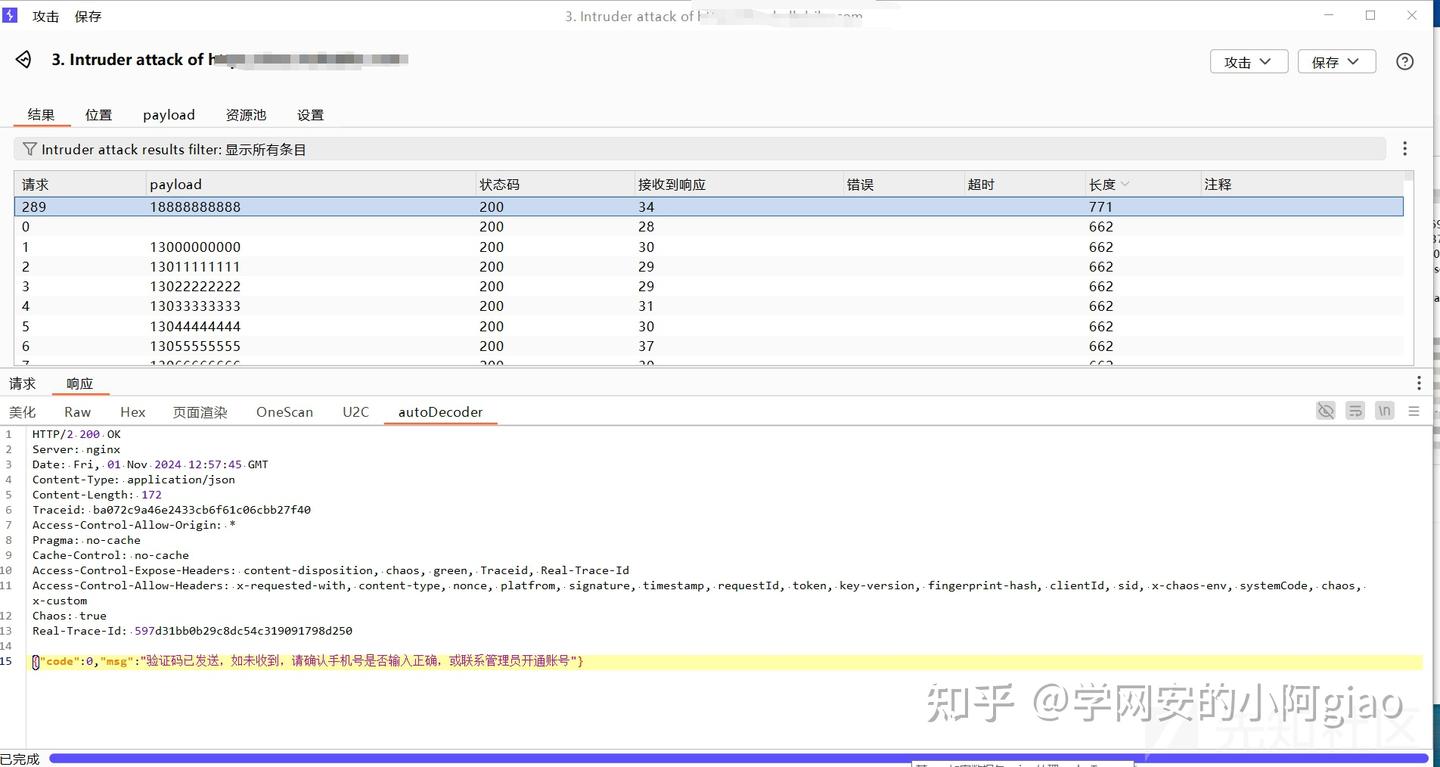
Task: Select the 美化 view for the response
Action: pyautogui.click(x=22, y=411)
